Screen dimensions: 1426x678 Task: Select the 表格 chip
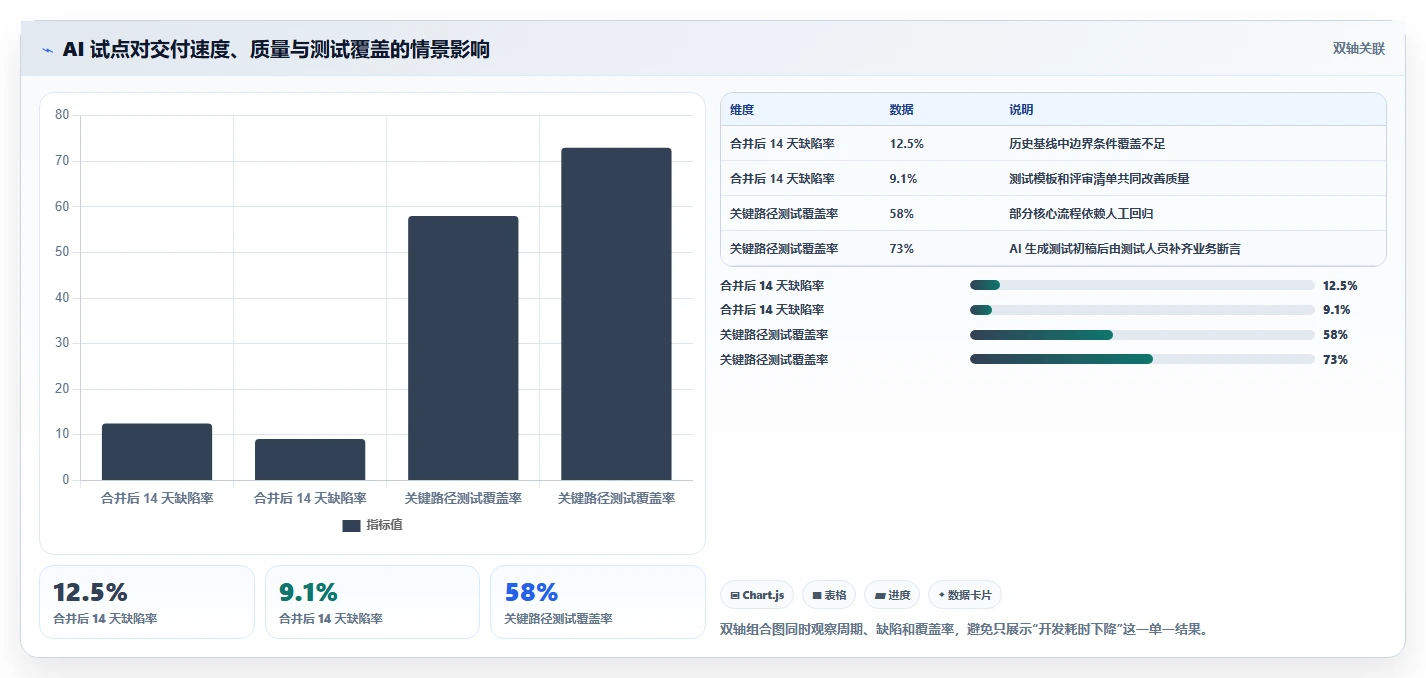pyautogui.click(x=829, y=595)
